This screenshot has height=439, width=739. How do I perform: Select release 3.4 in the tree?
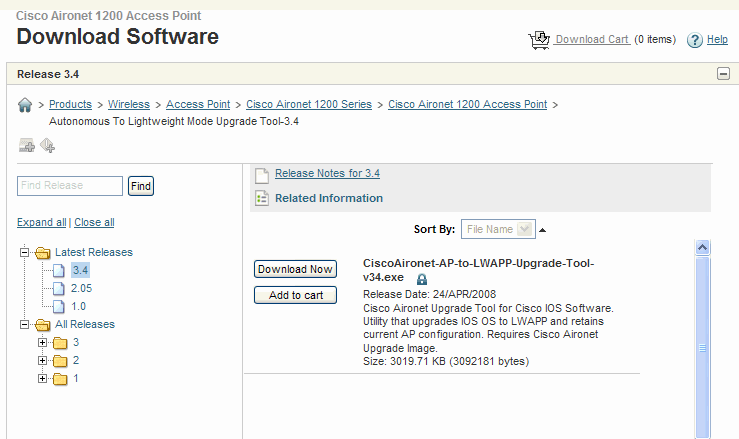point(80,270)
